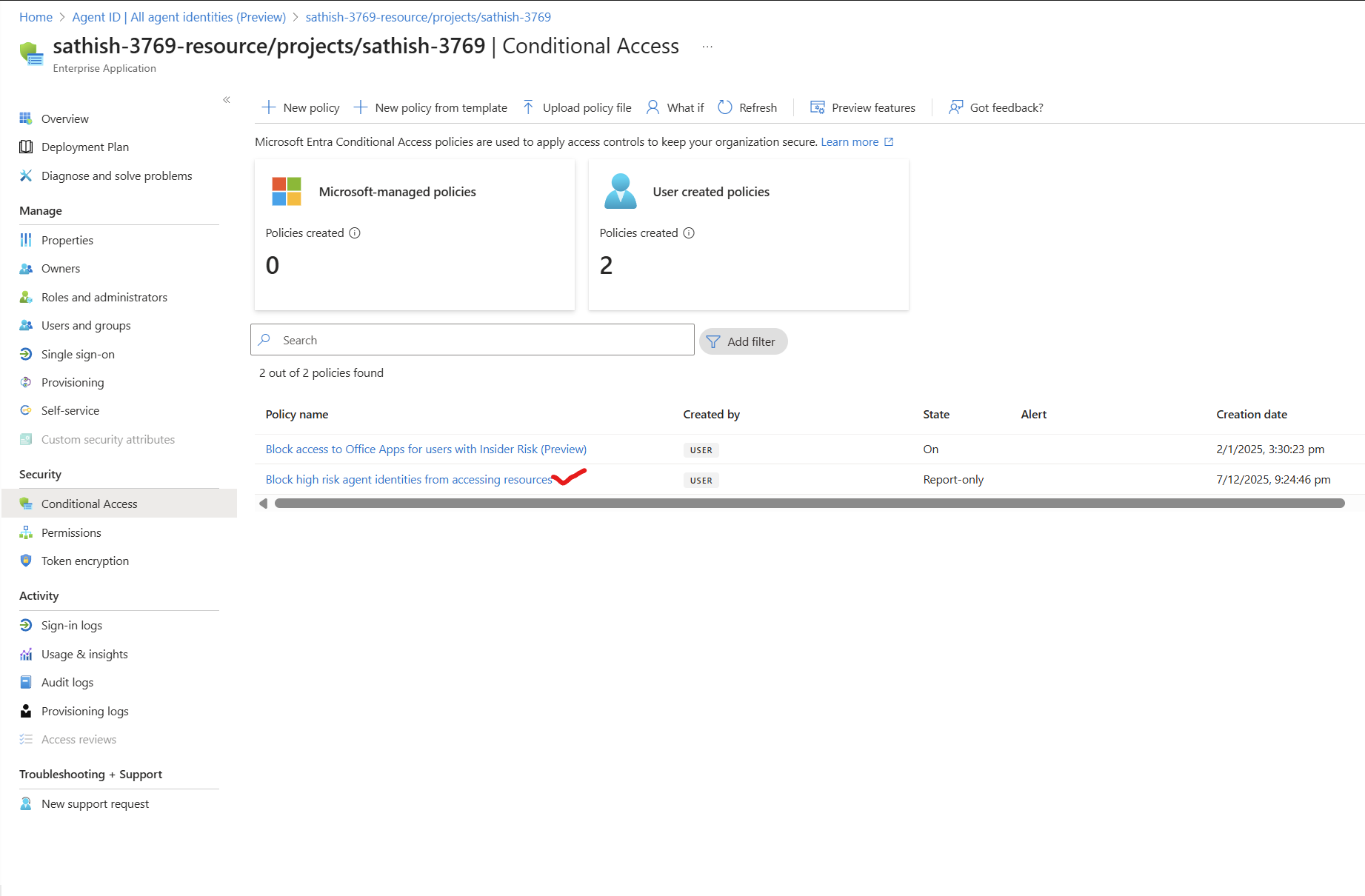Image resolution: width=1365 pixels, height=896 pixels.
Task: Click the Add filter button
Action: tap(743, 341)
